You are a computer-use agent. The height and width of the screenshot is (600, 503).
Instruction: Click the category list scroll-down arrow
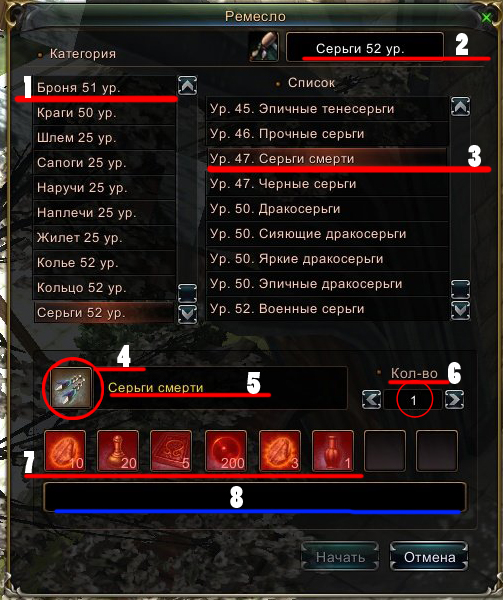coord(187,314)
